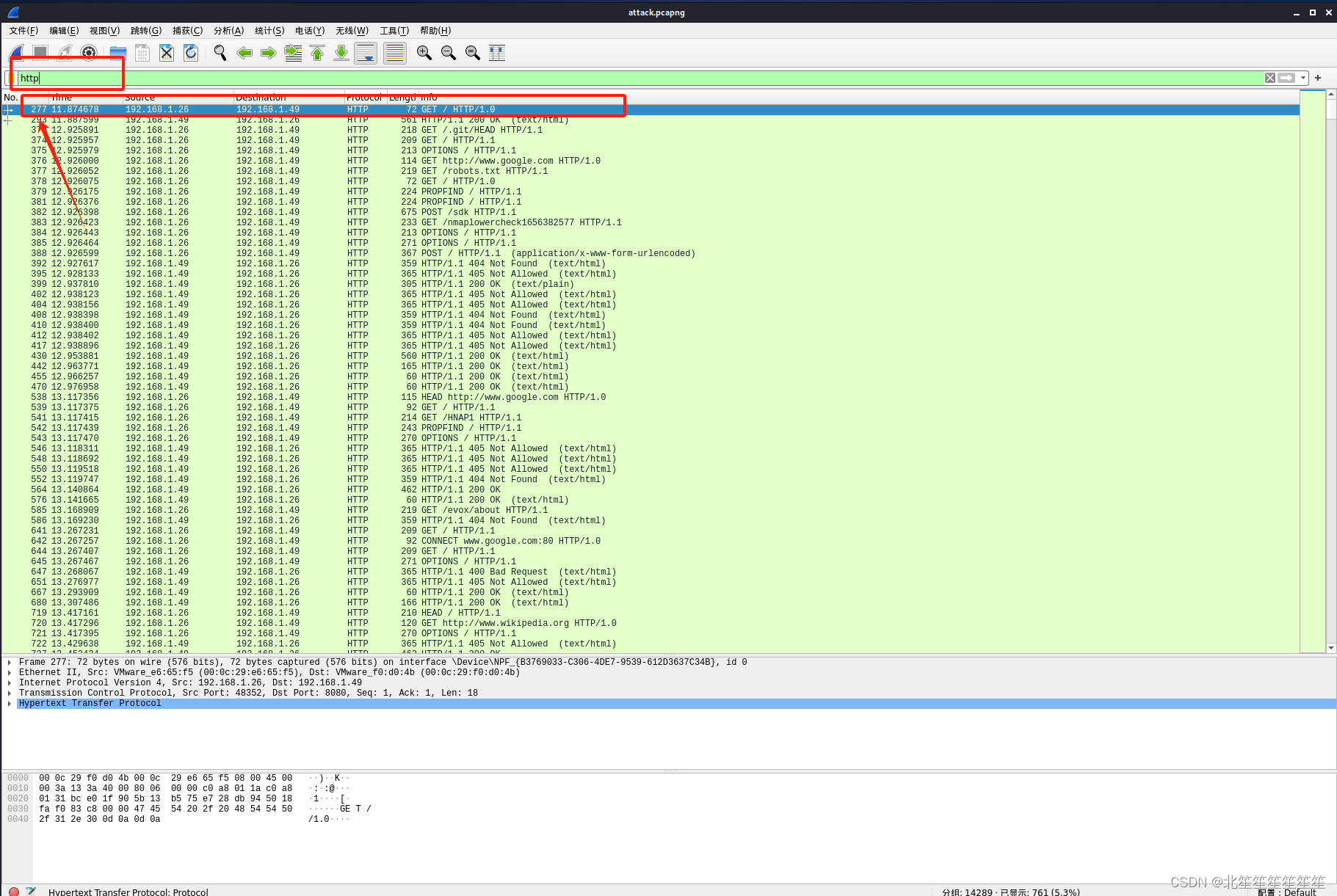Click the stop capture square icon
Viewport: 1337px width, 896px height.
pos(40,53)
